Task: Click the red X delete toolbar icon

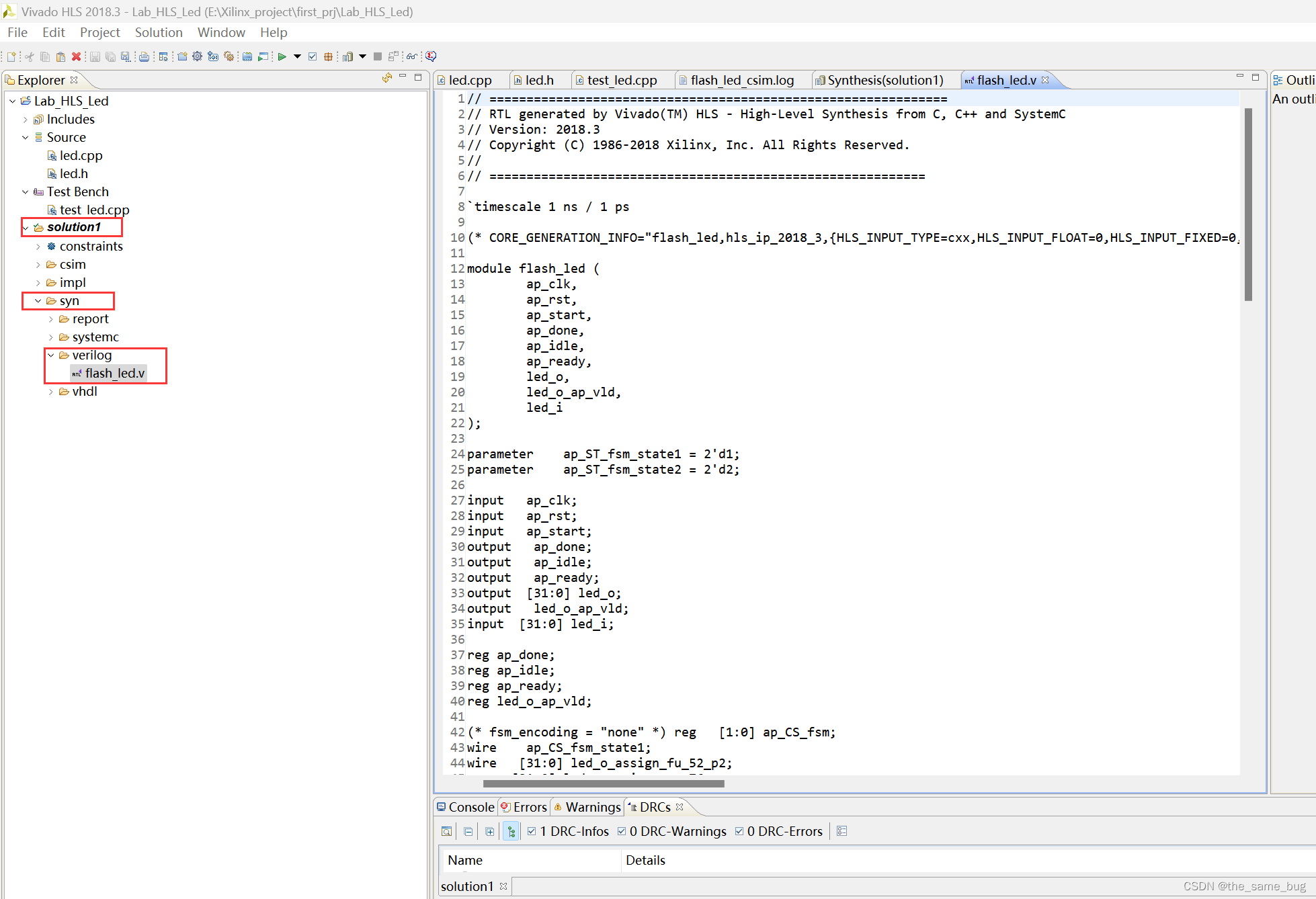Action: [x=76, y=56]
